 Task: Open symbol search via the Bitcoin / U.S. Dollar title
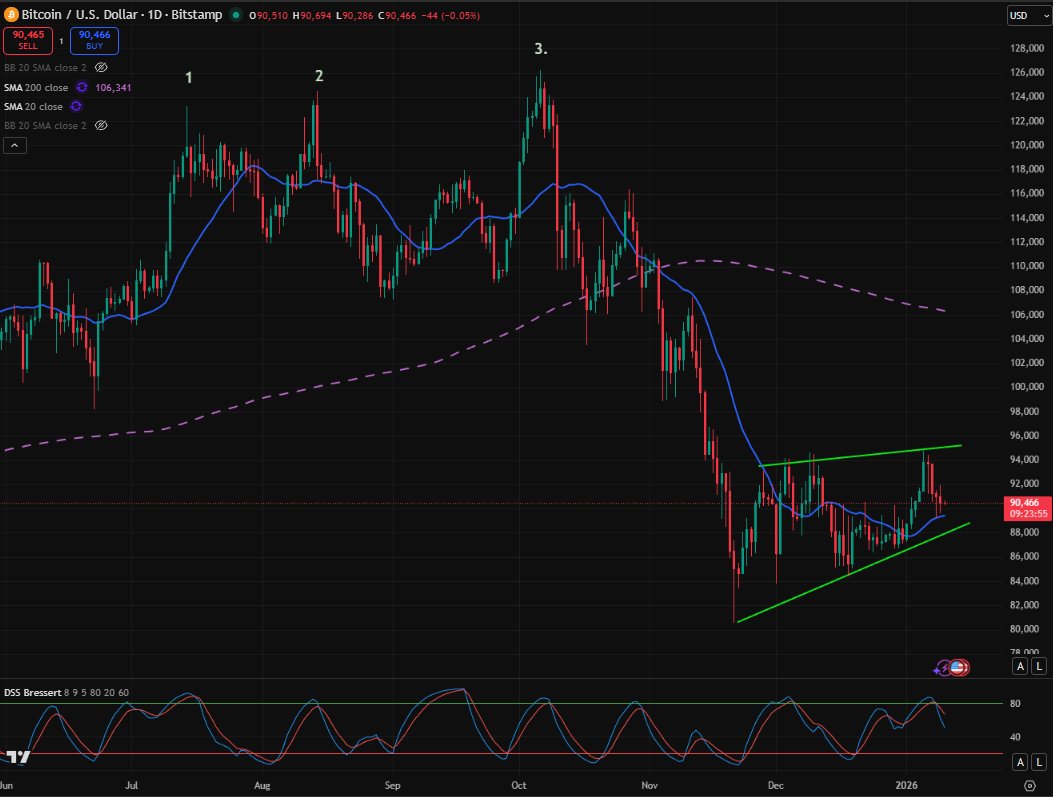pyautogui.click(x=80, y=15)
